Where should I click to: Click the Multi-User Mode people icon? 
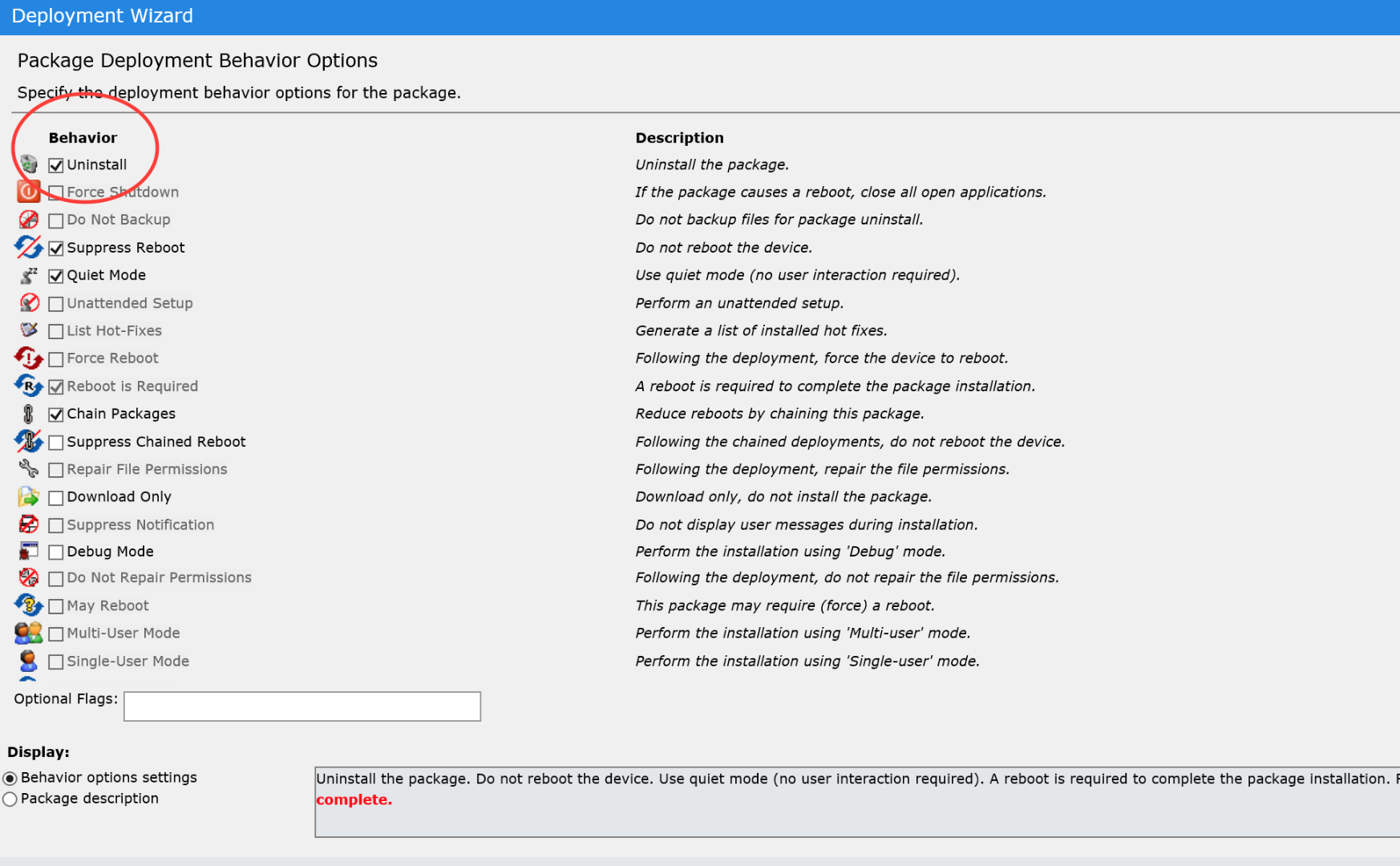click(29, 633)
